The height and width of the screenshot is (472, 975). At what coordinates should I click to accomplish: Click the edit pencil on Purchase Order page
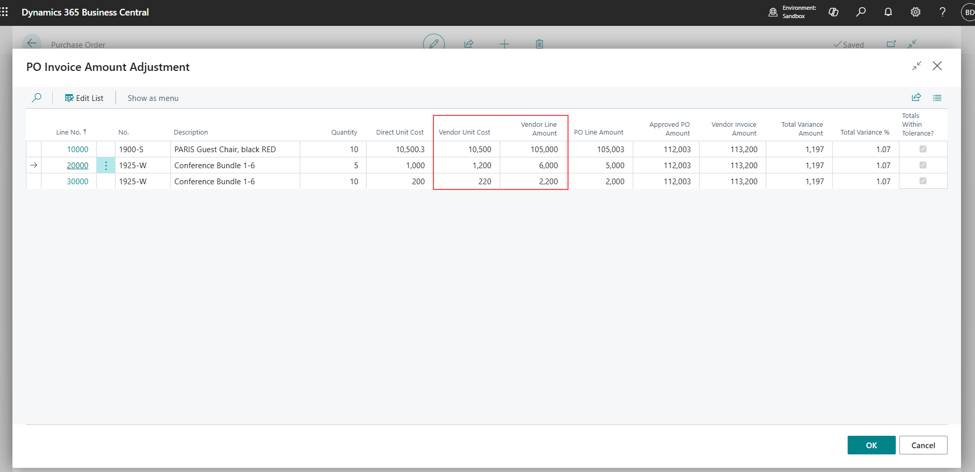(434, 44)
